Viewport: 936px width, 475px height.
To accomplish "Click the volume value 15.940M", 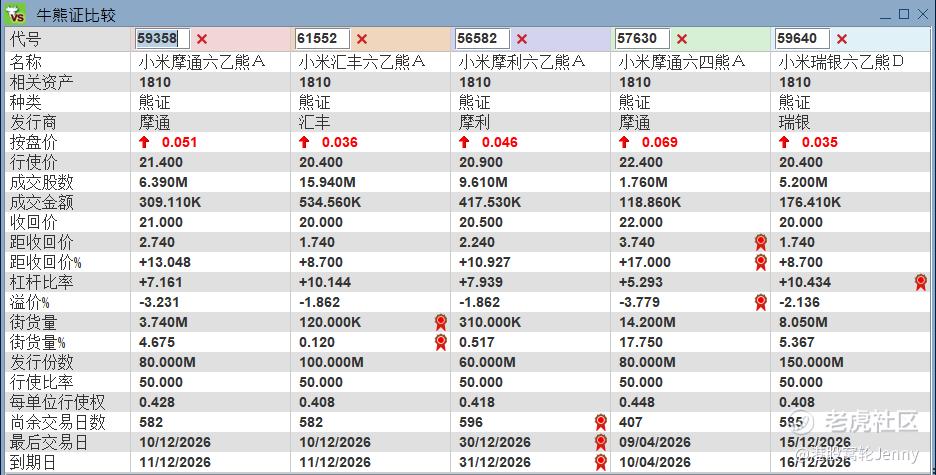I will (x=327, y=182).
